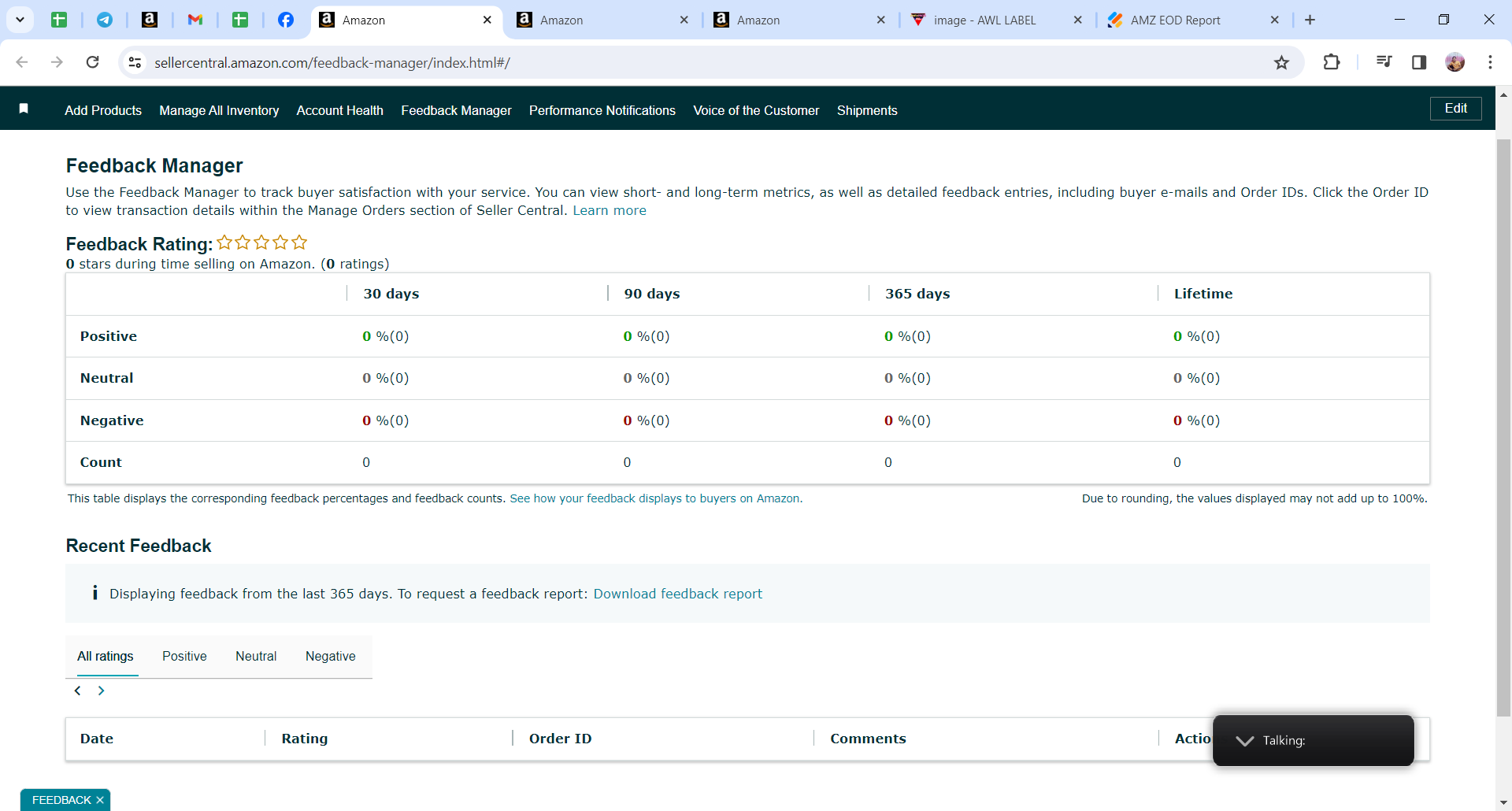
Task: Open the browser extensions menu
Action: [x=1332, y=62]
